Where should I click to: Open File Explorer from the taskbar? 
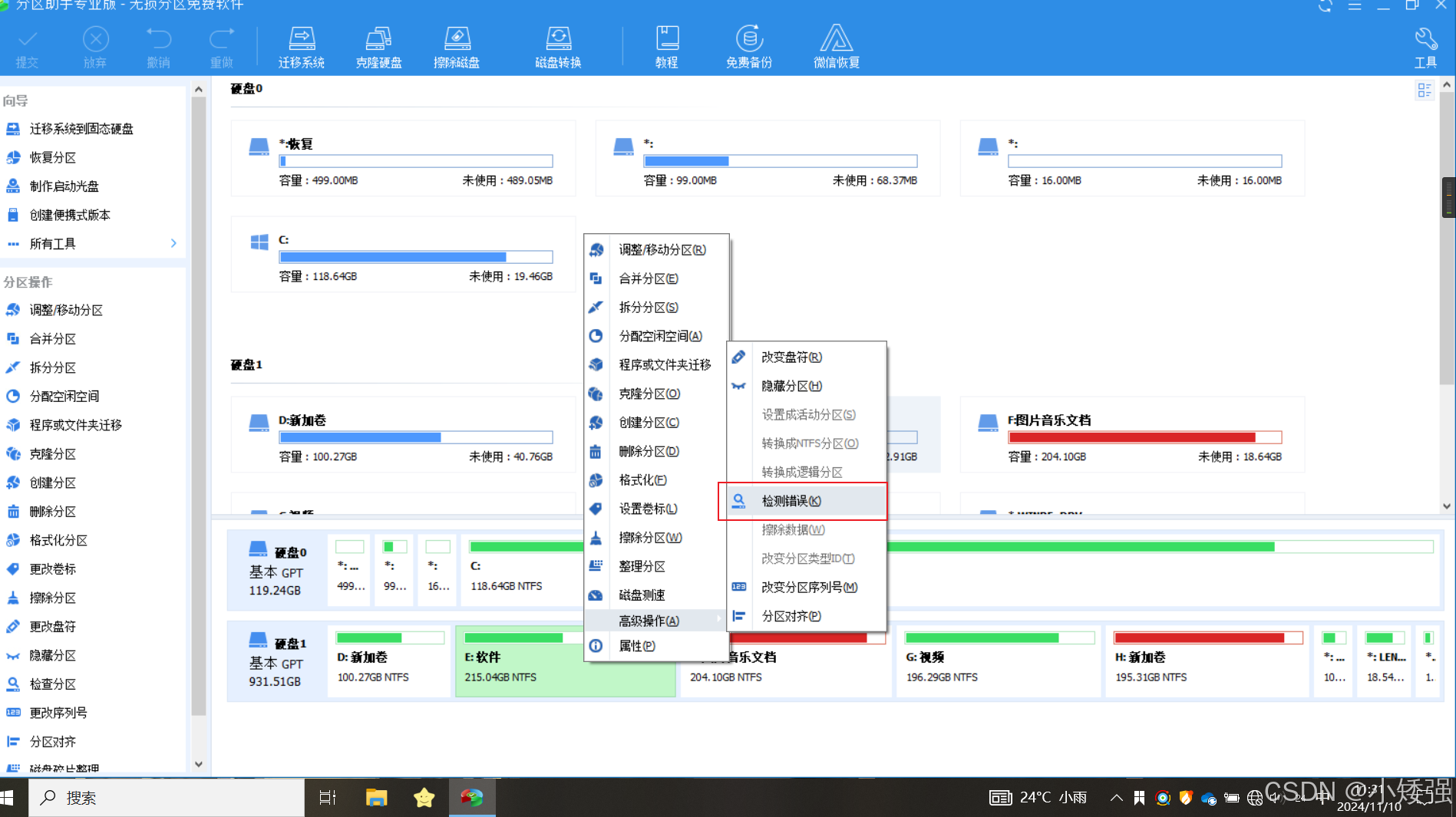(376, 798)
